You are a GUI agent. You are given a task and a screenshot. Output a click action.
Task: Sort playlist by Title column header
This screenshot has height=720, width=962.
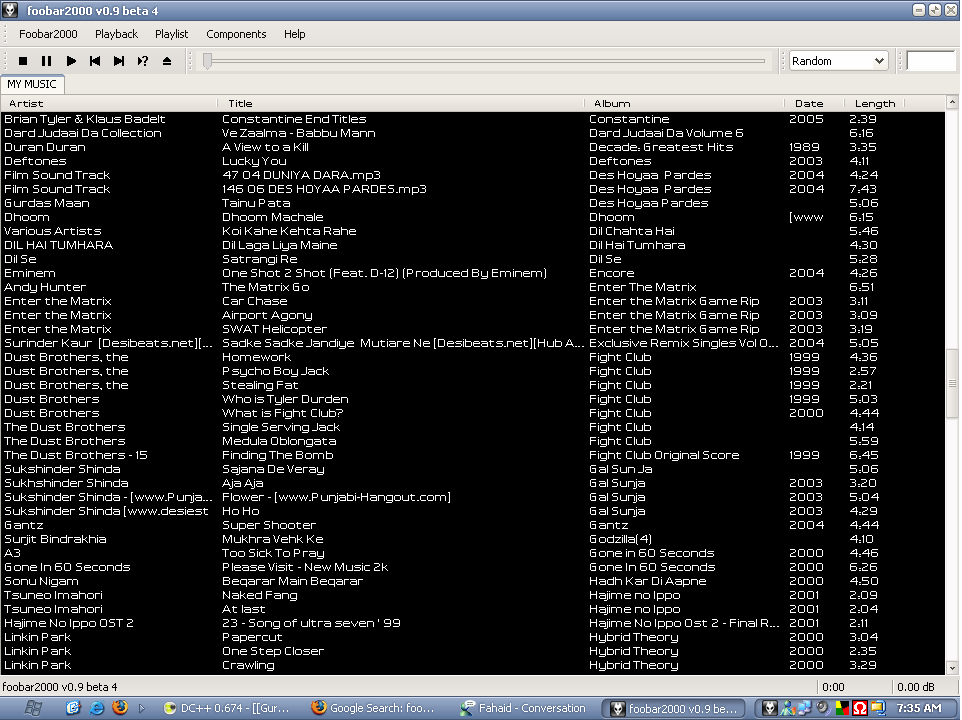[401, 104]
